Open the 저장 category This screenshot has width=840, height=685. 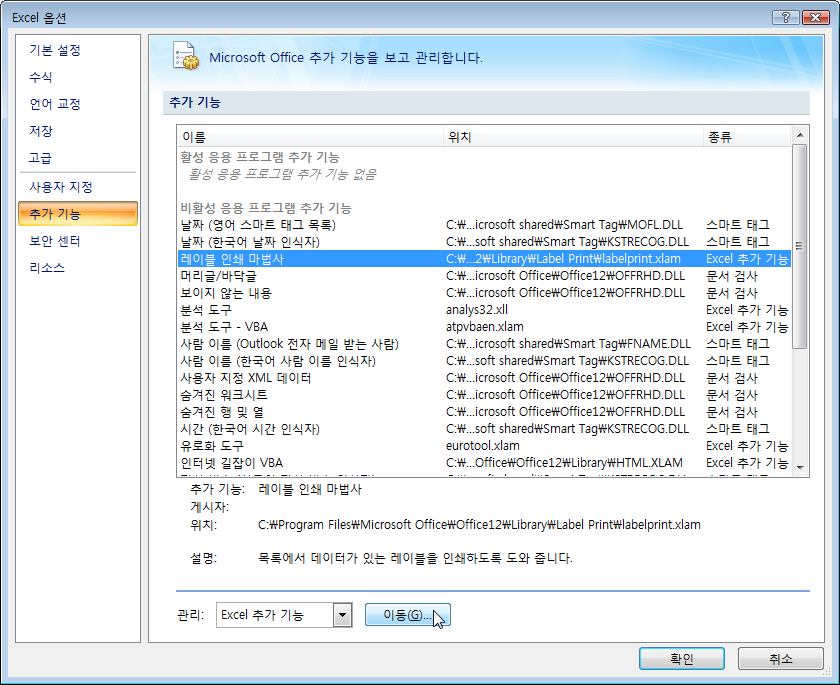point(41,131)
